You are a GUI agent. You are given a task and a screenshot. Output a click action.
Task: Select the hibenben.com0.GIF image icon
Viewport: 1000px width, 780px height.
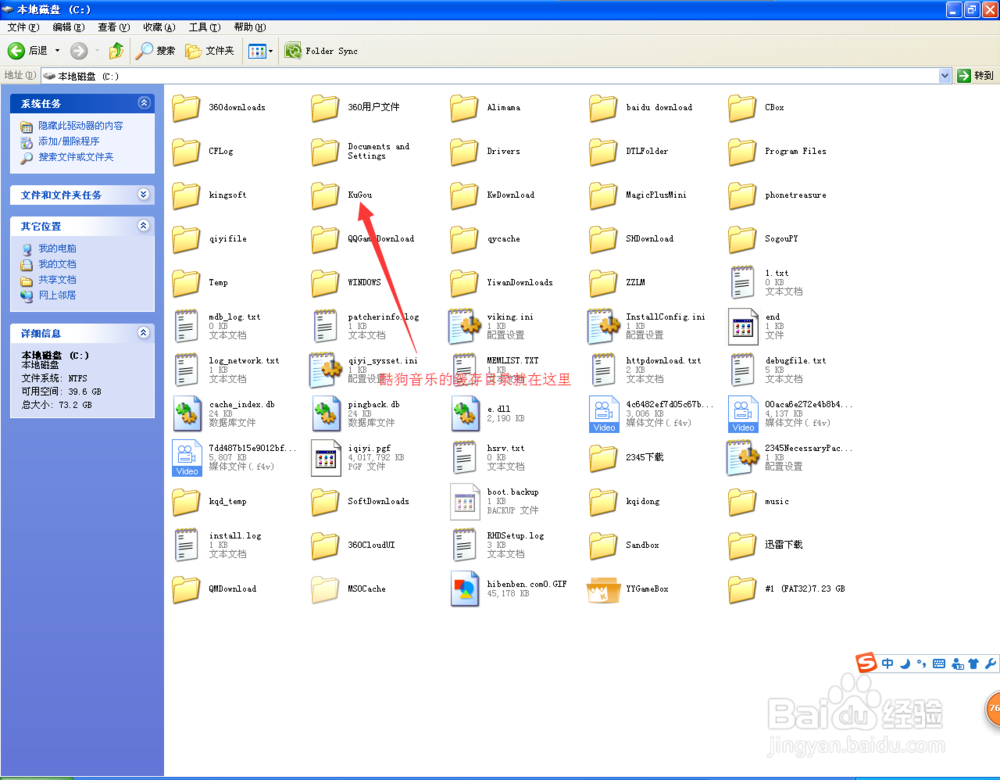(x=465, y=589)
